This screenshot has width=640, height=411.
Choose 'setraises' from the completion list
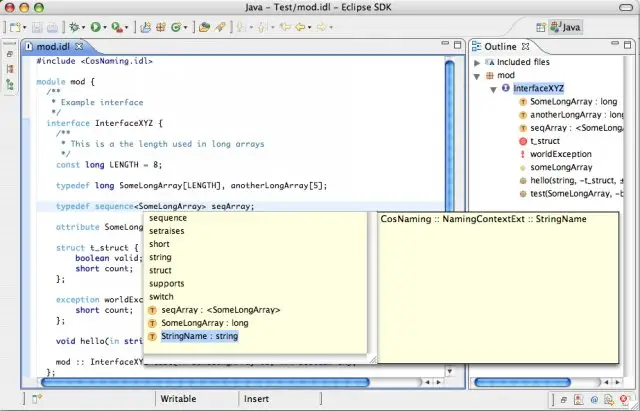(x=167, y=231)
